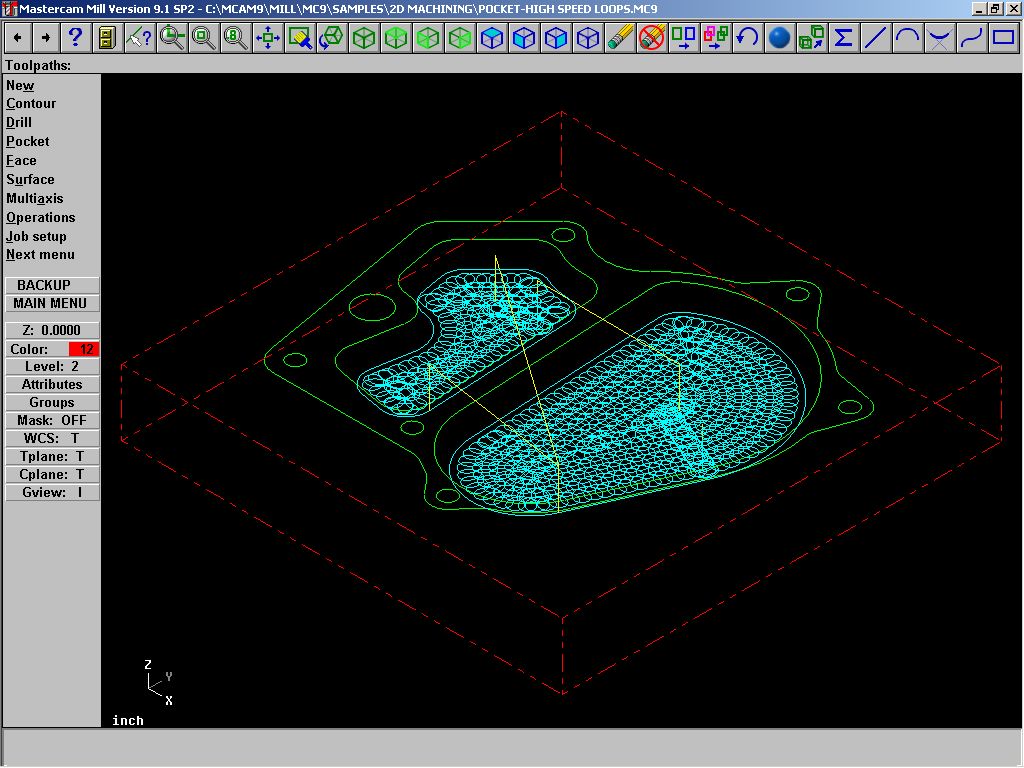This screenshot has width=1024, height=768.
Task: Click the Tplane: T button
Action: click(x=52, y=456)
